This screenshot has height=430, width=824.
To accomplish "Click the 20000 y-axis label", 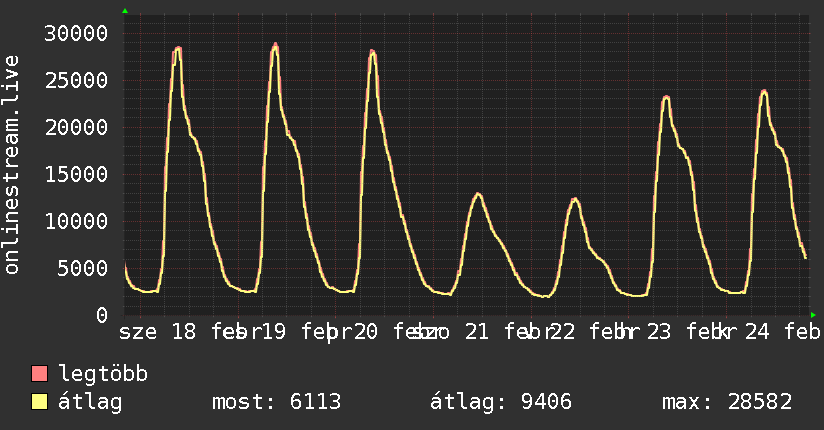I will [76, 127].
